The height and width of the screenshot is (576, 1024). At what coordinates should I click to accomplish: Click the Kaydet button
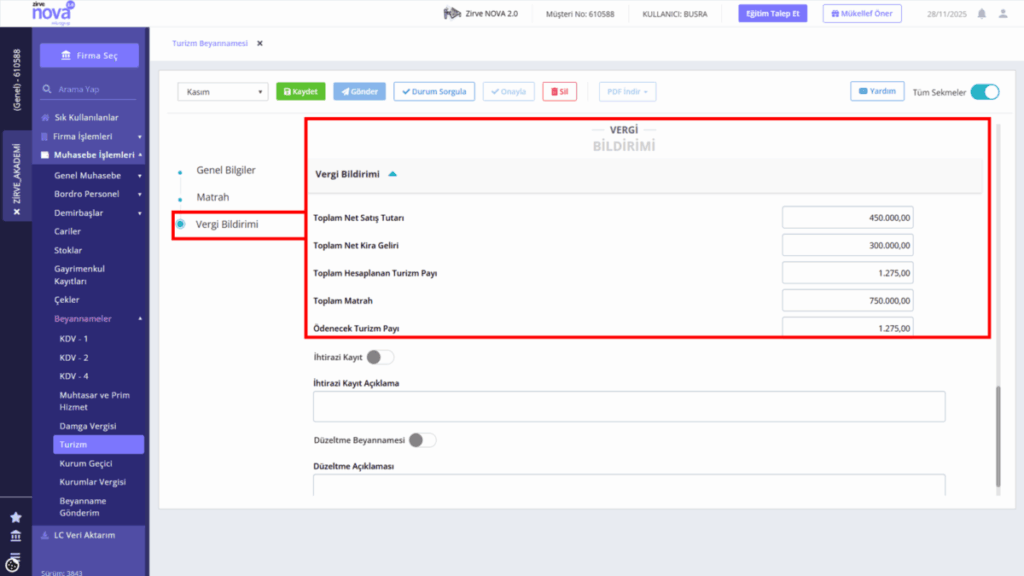coord(300,91)
